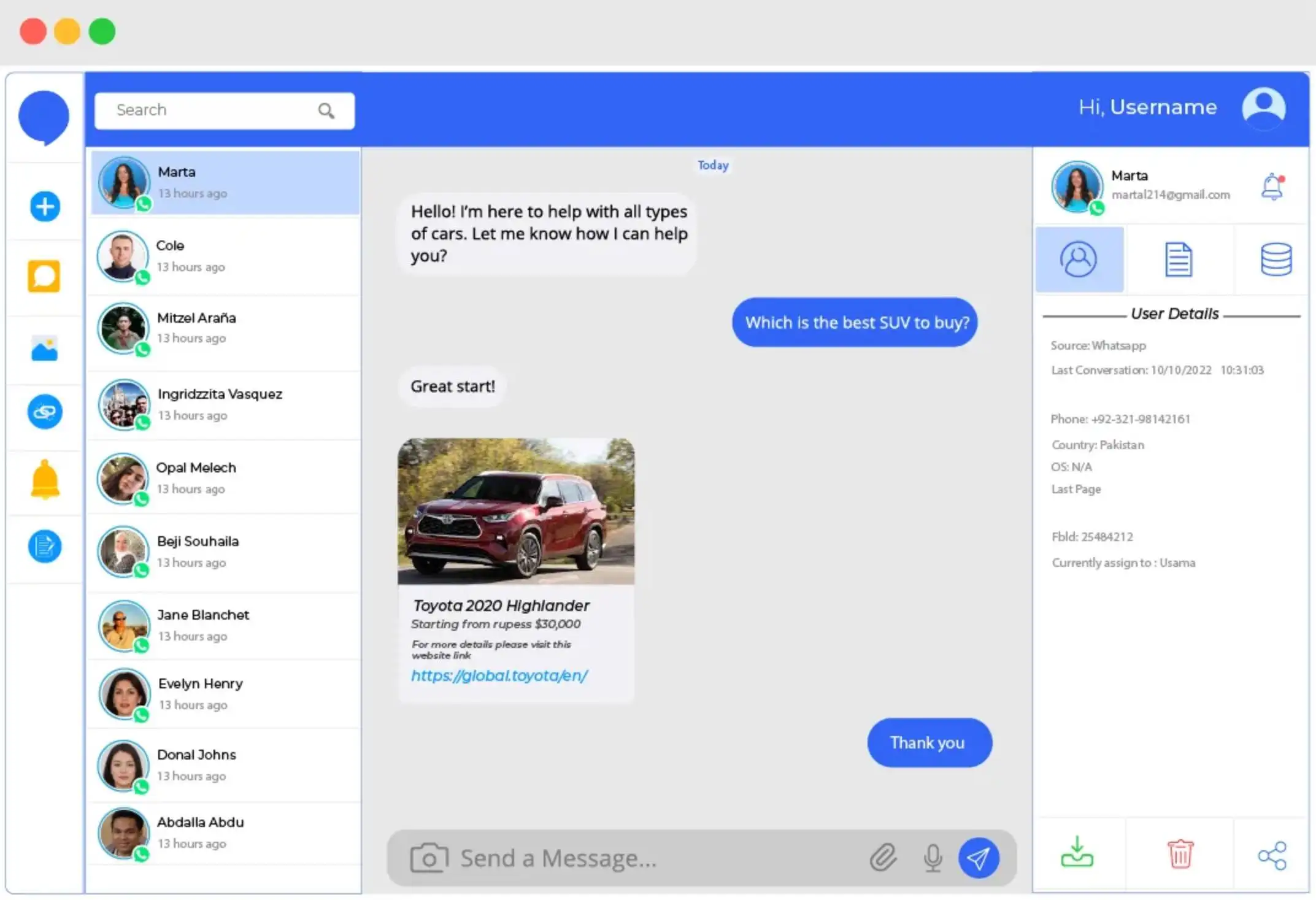1316x900 pixels.
Task: Click the 'Starting from rupess $30,000' text
Action: pyautogui.click(x=496, y=624)
